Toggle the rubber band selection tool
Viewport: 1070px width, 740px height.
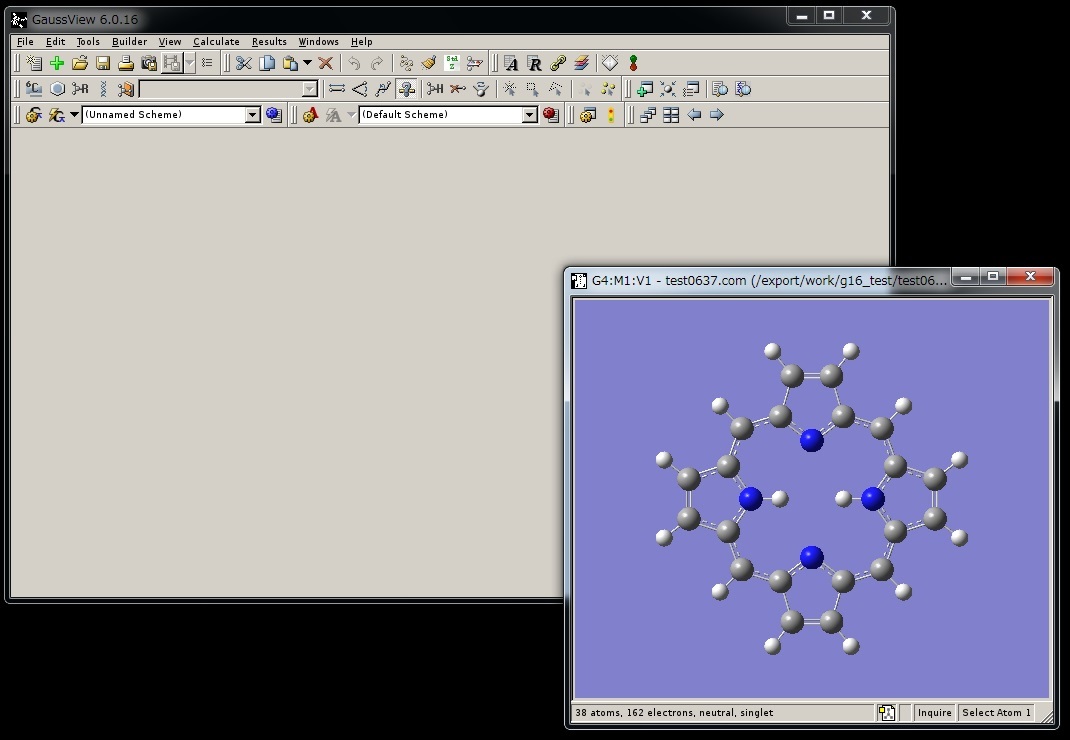[533, 89]
